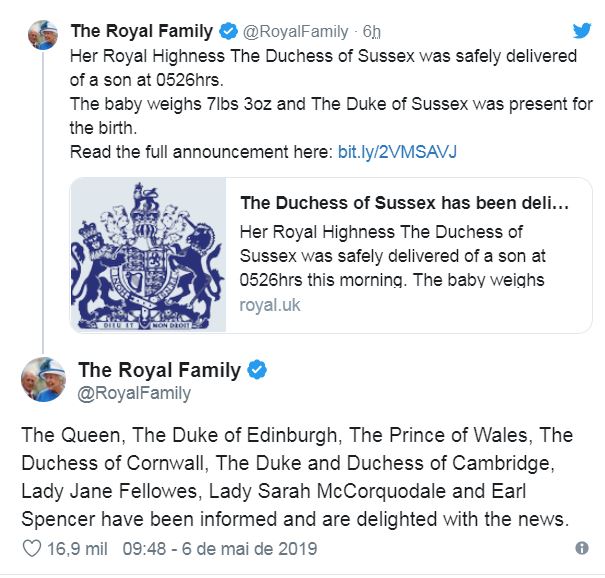Viewport: 605px width, 578px height.
Task: Click The Royal Family name in the lower tweet
Action: point(159,370)
